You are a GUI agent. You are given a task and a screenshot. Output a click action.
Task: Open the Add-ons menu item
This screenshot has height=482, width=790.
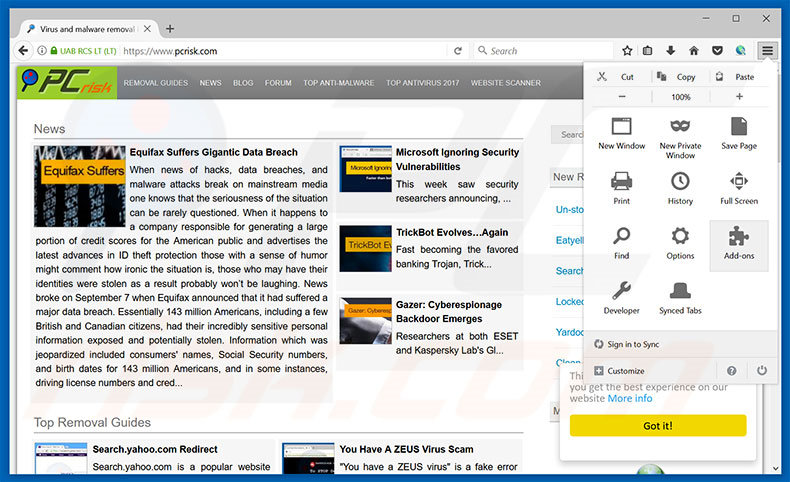click(x=739, y=245)
